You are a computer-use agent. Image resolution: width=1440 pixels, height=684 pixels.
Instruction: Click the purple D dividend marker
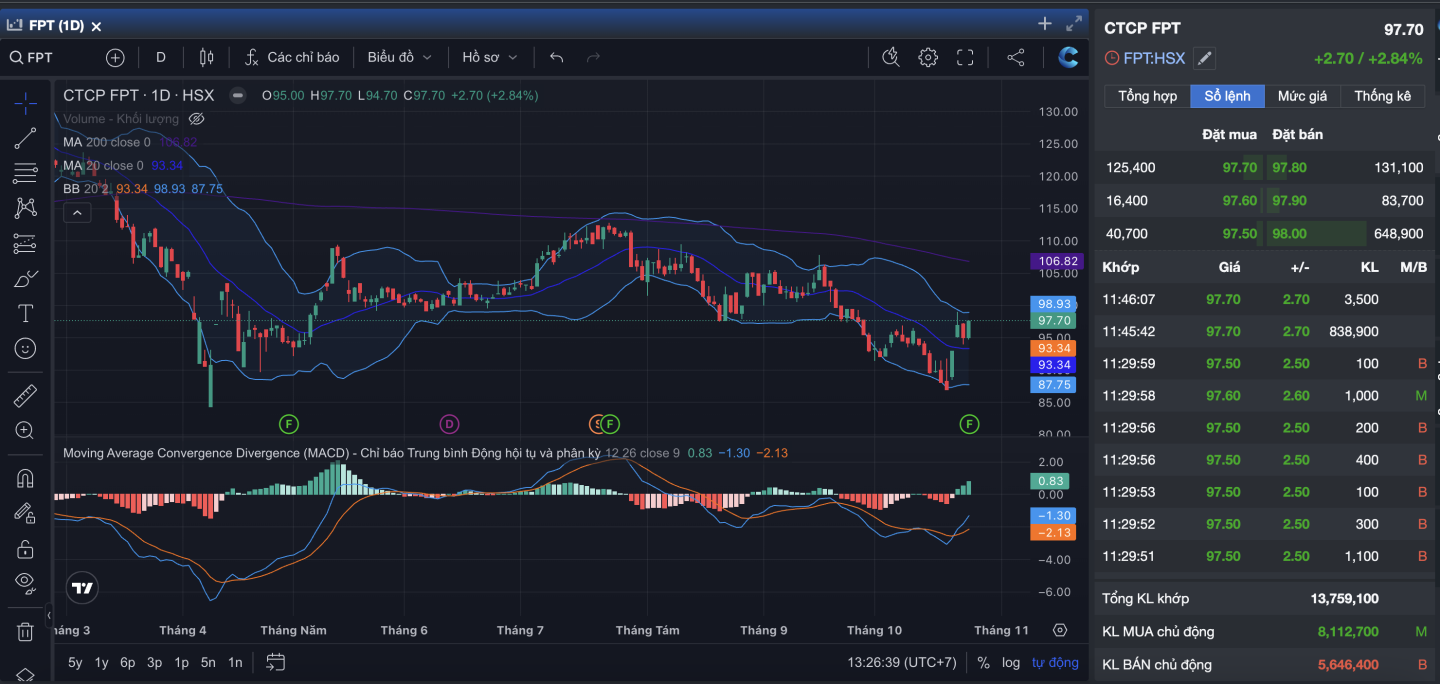(x=449, y=424)
